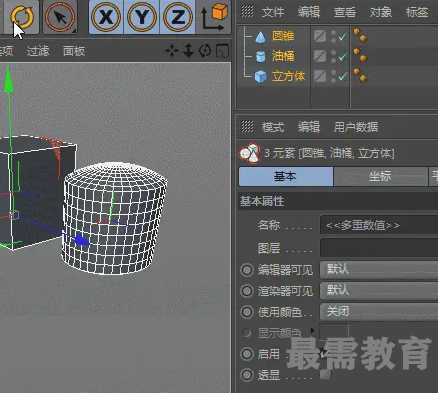438x393 pixels.
Task: Toggle the 油桶 enable checkmark
Action: (x=343, y=57)
